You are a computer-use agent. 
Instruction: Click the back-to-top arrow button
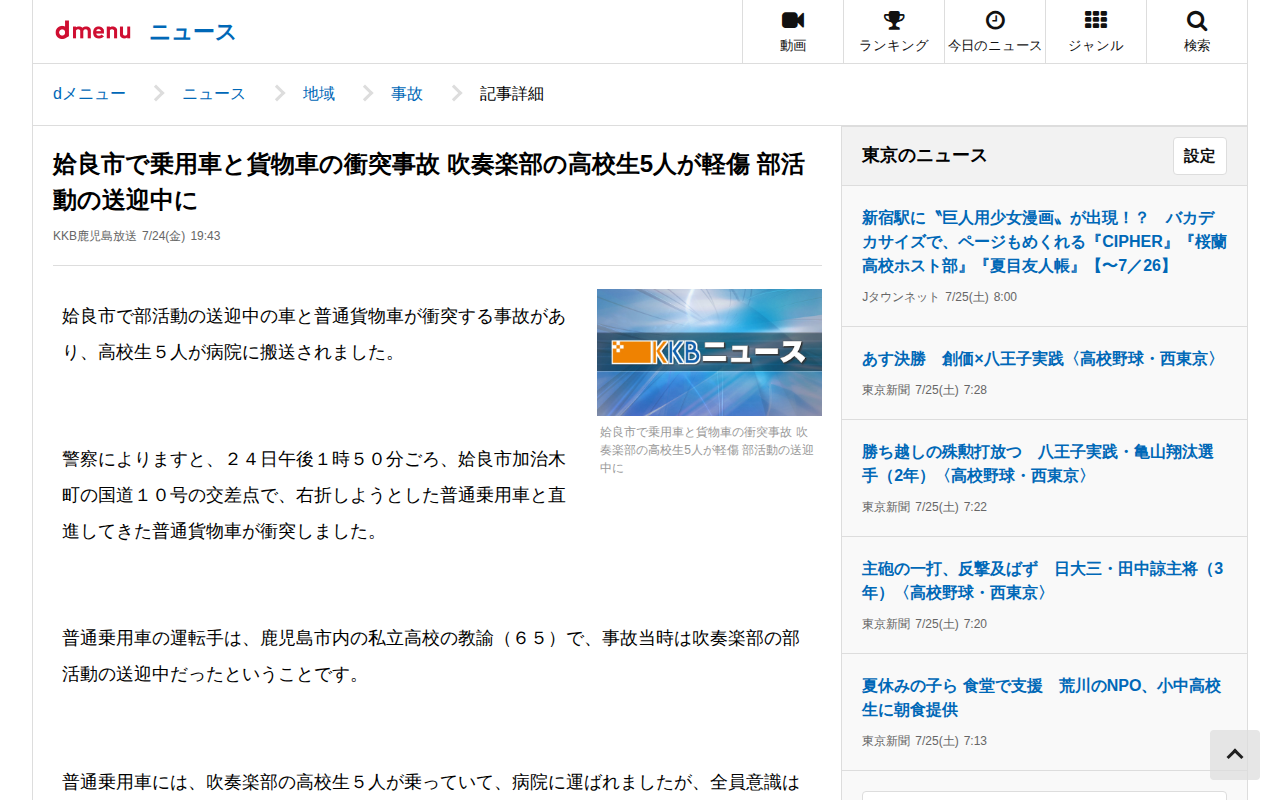click(x=1235, y=755)
